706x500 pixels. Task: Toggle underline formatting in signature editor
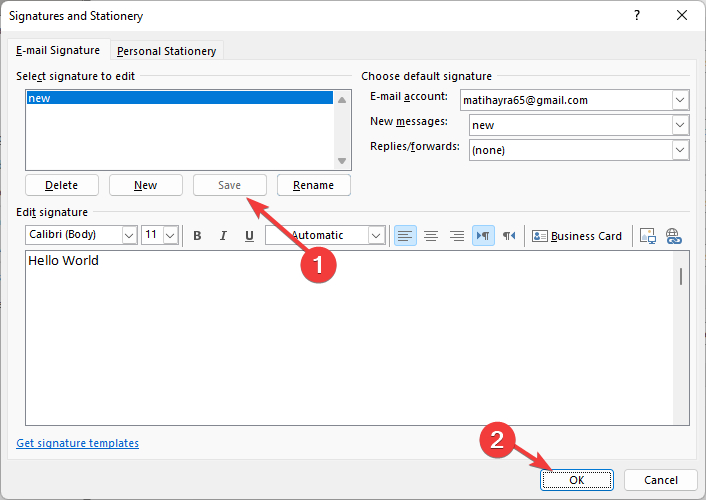pos(249,236)
